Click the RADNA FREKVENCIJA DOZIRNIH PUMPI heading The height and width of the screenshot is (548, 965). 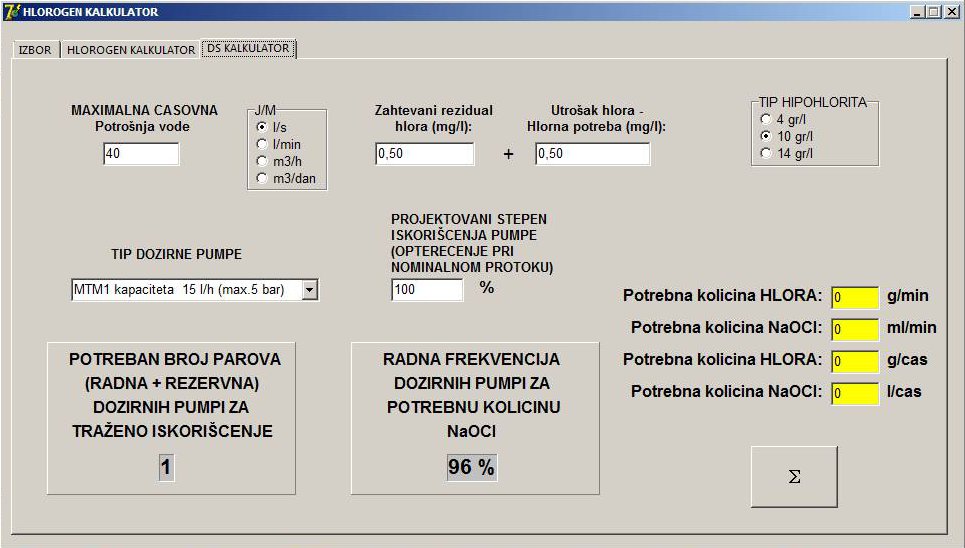tap(472, 395)
